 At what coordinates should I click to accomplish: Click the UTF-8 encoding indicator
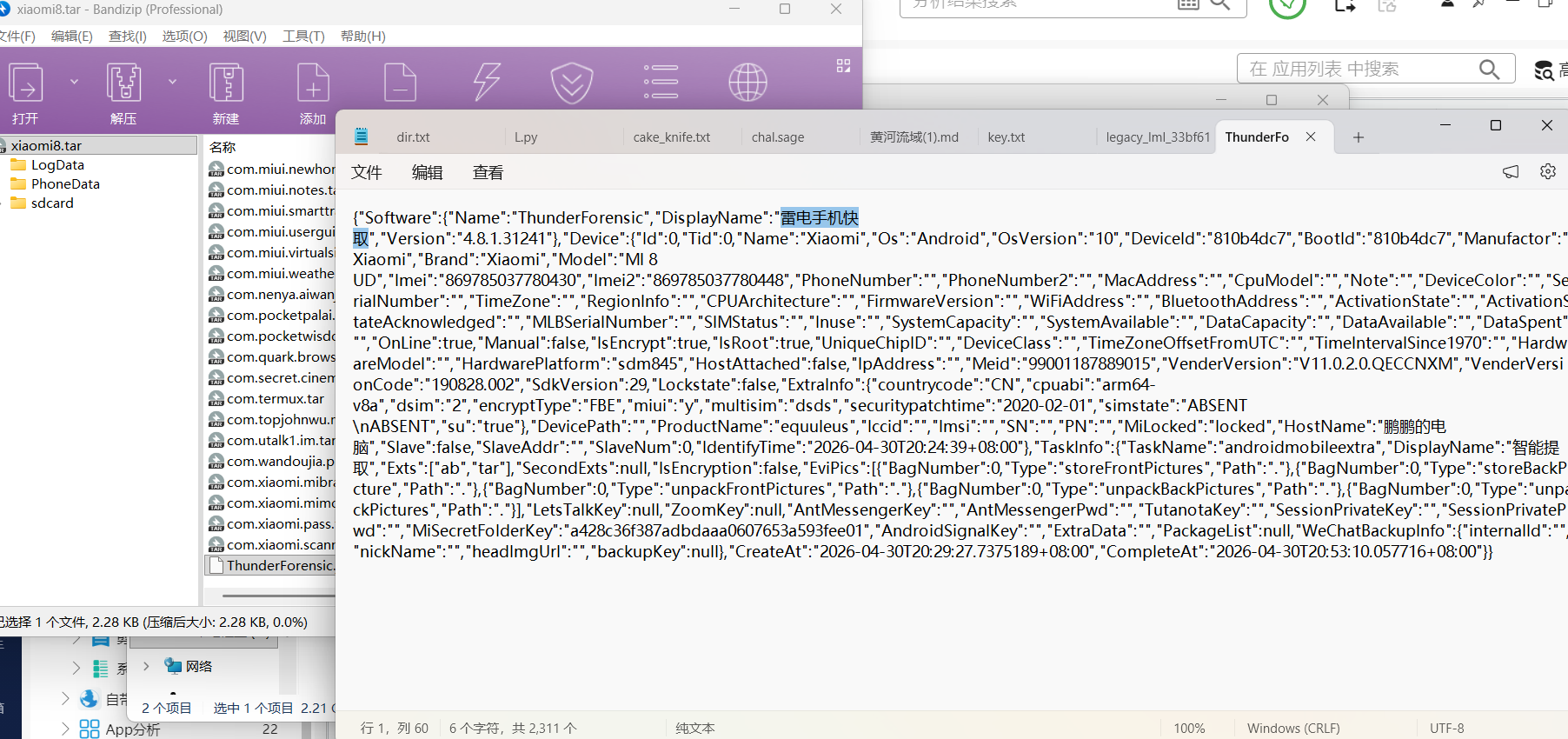coord(1447,729)
